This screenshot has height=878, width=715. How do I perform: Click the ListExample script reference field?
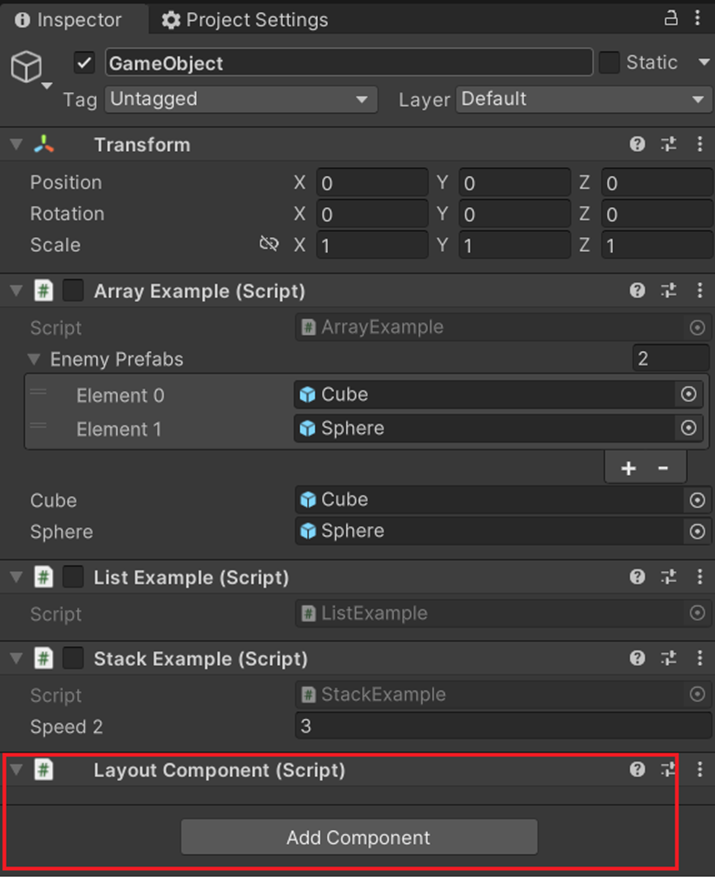point(503,613)
